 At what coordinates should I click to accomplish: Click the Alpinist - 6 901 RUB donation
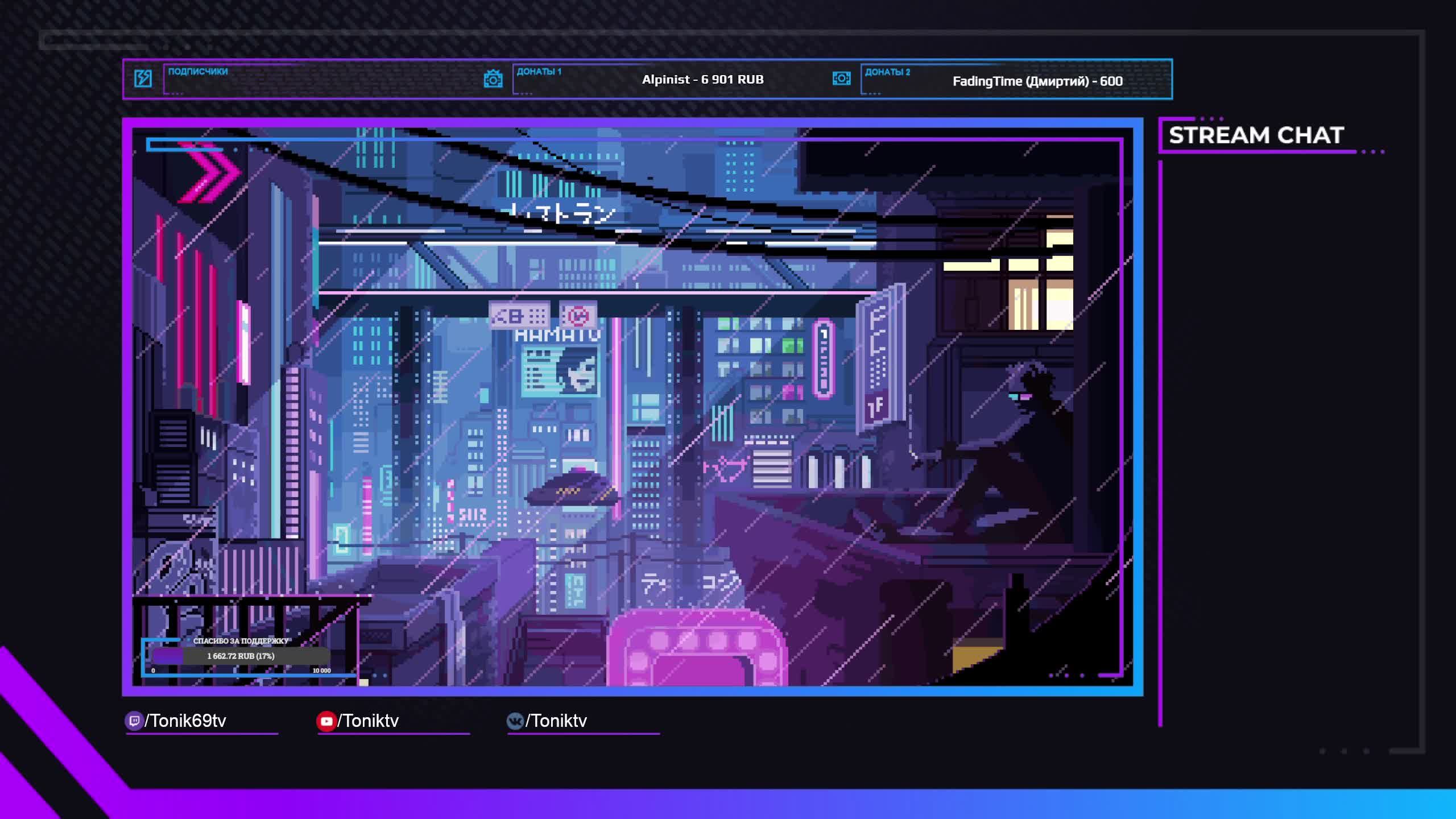[x=702, y=80]
